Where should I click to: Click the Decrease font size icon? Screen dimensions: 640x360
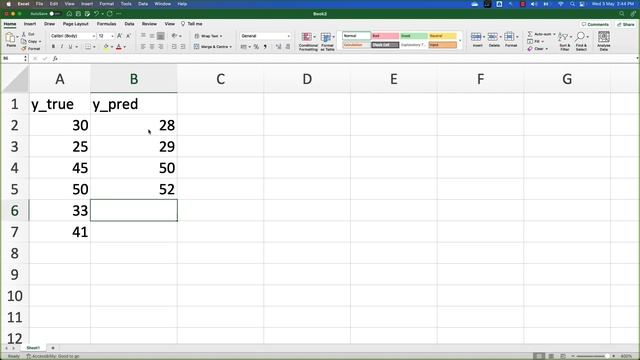click(128, 36)
